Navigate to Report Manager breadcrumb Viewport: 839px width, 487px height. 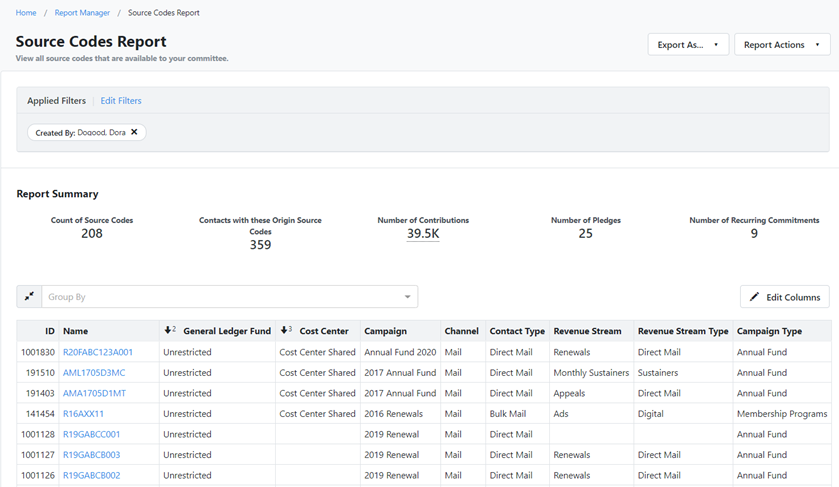tap(82, 13)
